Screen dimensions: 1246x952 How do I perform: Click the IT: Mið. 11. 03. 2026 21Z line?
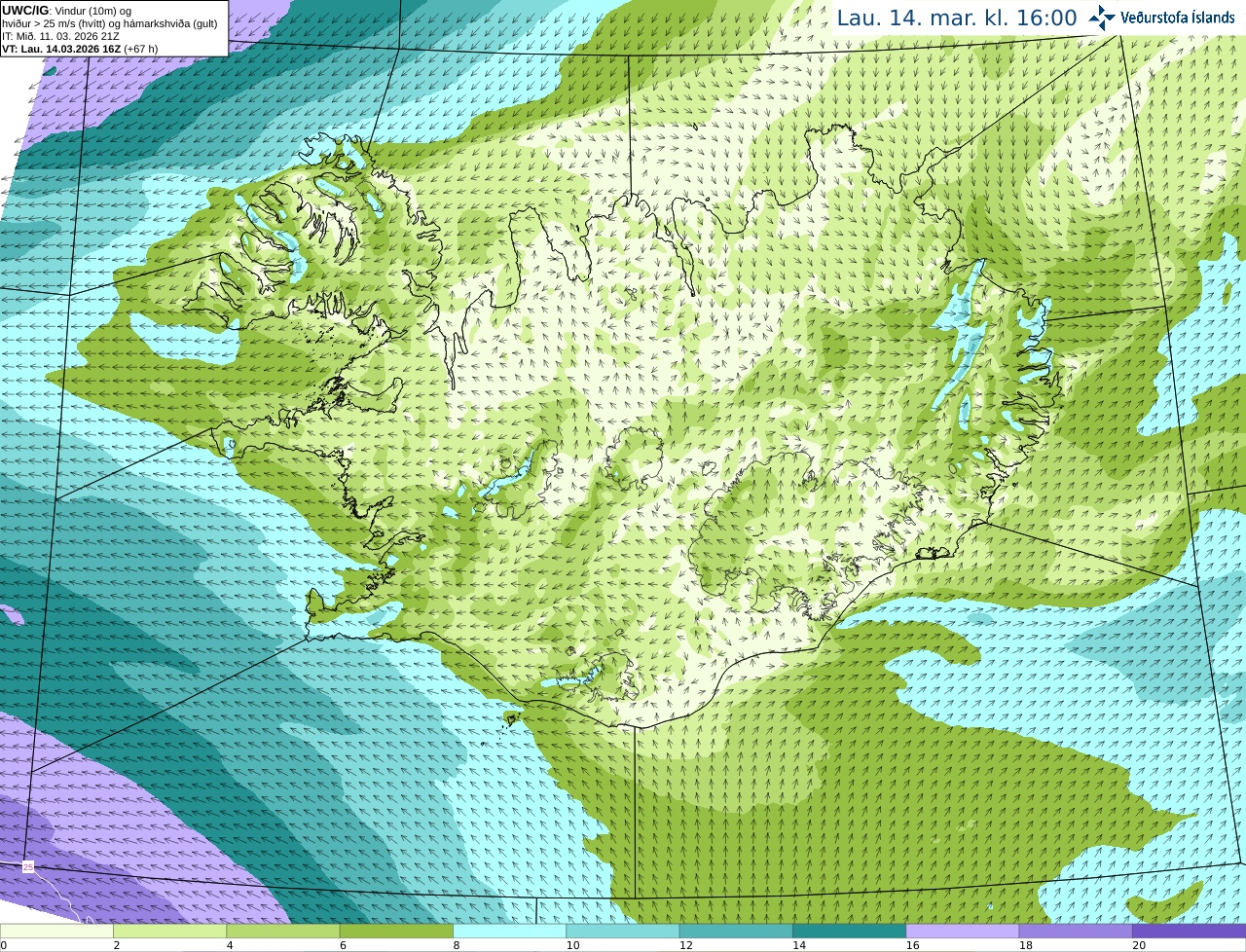(x=60, y=36)
